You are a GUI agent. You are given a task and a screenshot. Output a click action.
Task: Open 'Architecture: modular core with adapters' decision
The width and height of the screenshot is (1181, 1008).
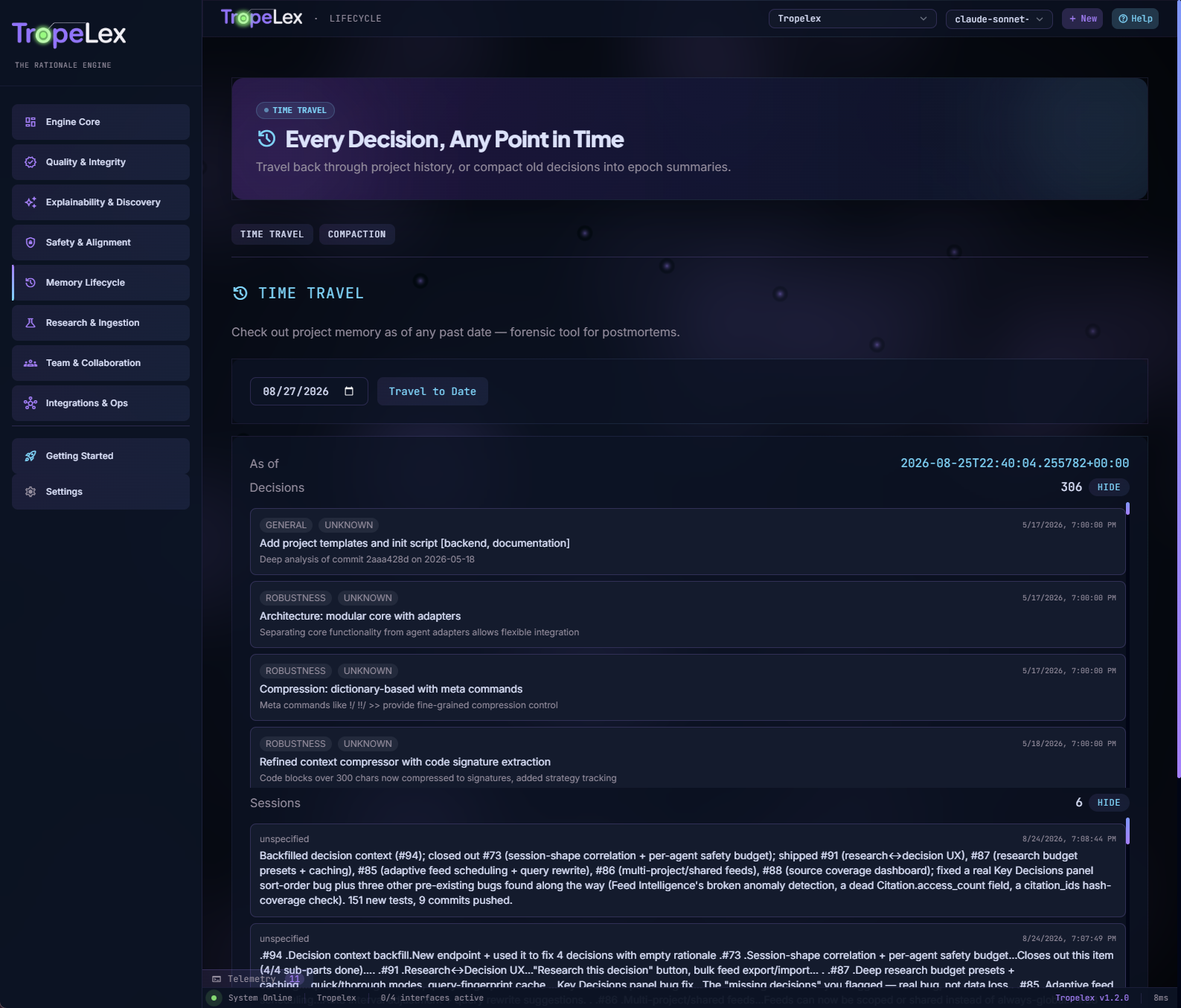click(688, 614)
